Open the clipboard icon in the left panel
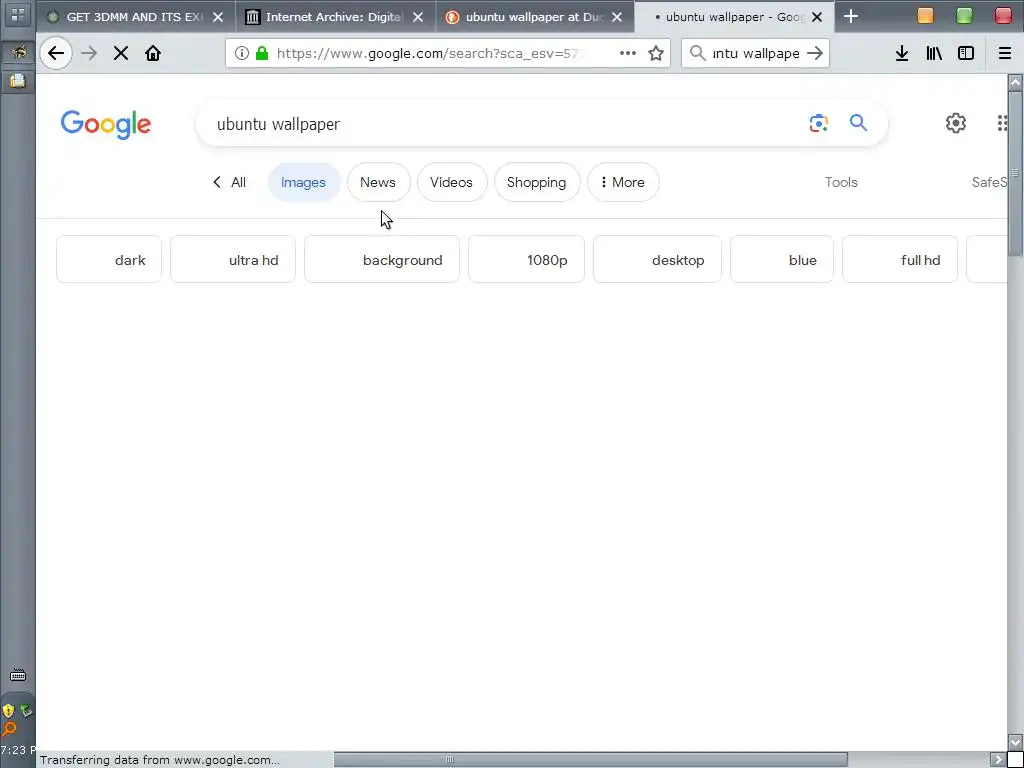 (18, 81)
